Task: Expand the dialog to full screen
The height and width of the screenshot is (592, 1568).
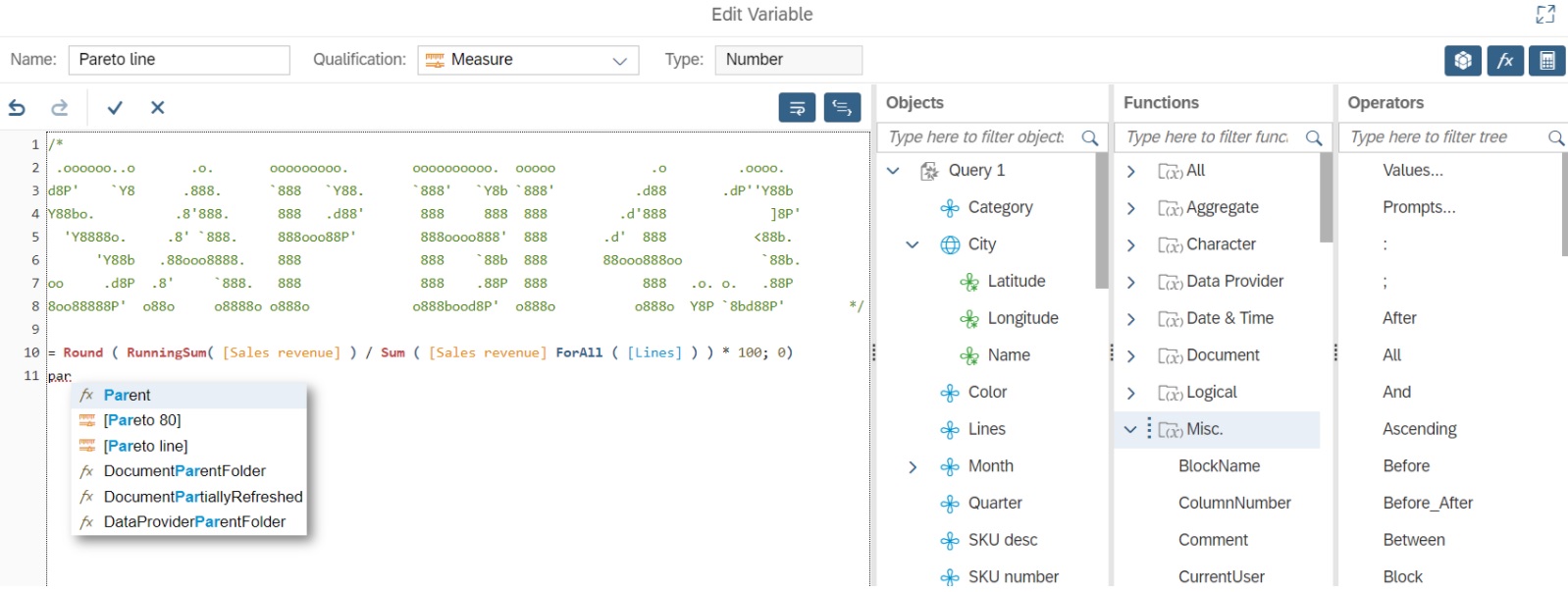Action: [1545, 15]
